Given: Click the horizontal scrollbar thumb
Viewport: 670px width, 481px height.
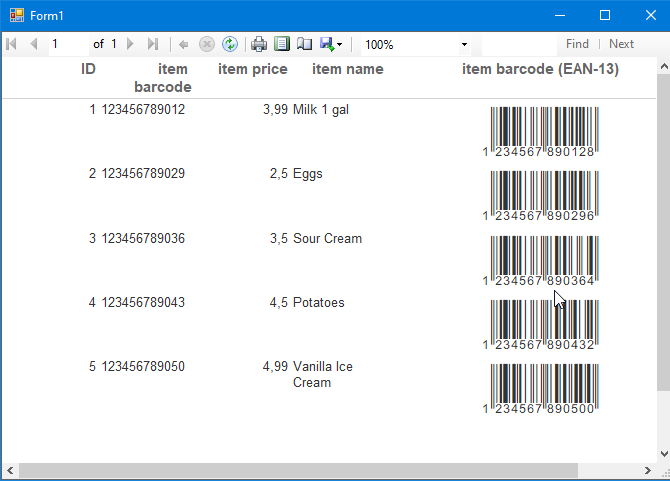Looking at the screenshot, I should pyautogui.click(x=298, y=470).
